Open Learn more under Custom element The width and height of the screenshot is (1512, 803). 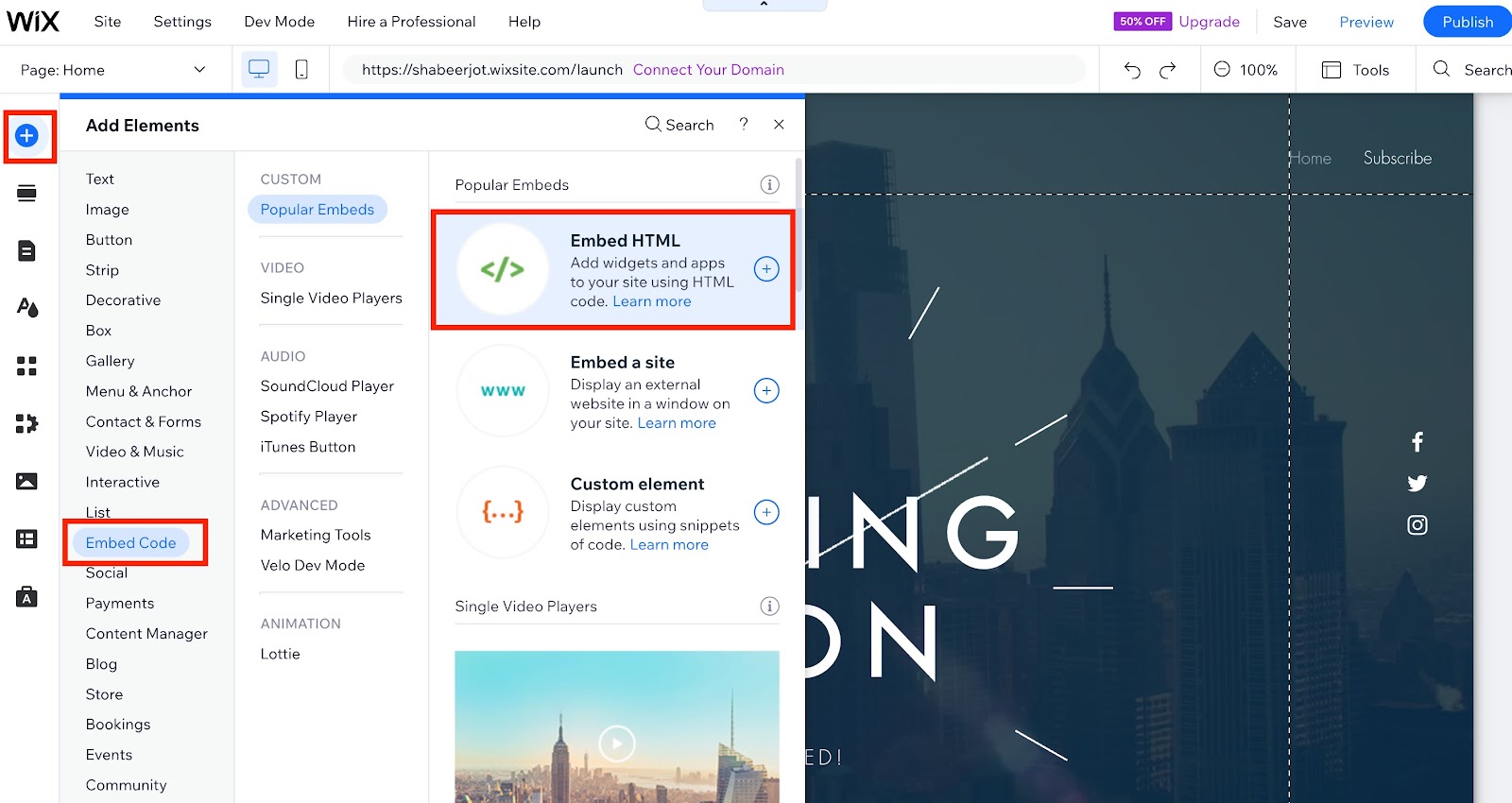(669, 545)
